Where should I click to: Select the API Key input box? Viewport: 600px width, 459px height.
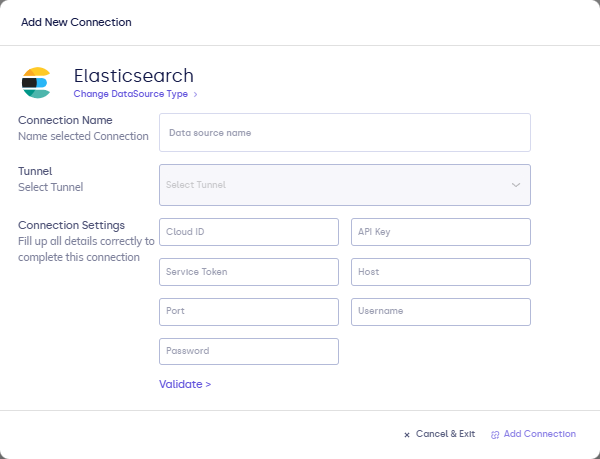pyautogui.click(x=441, y=232)
